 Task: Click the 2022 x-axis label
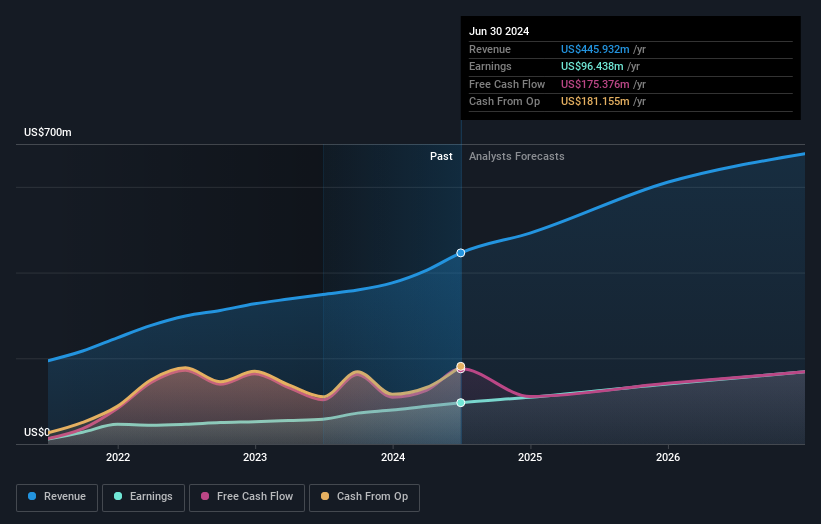pos(118,457)
